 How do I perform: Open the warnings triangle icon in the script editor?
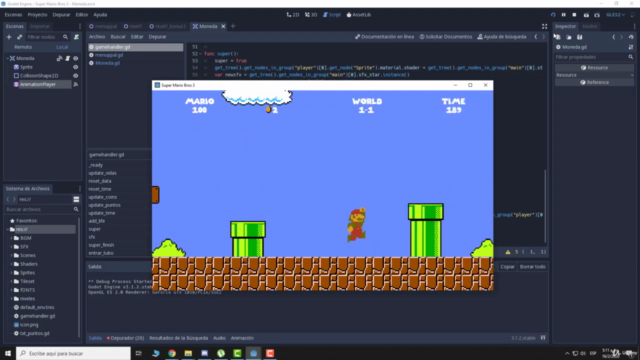pyautogui.click(x=508, y=252)
